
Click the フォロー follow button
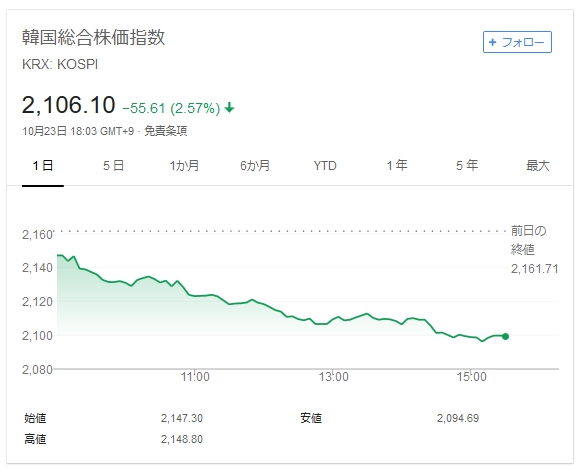pos(517,42)
